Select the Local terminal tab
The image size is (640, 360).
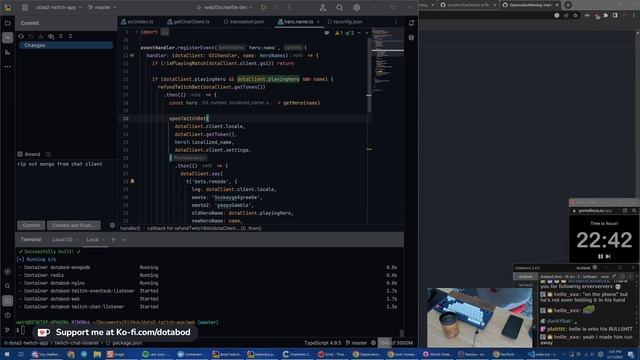(92, 240)
